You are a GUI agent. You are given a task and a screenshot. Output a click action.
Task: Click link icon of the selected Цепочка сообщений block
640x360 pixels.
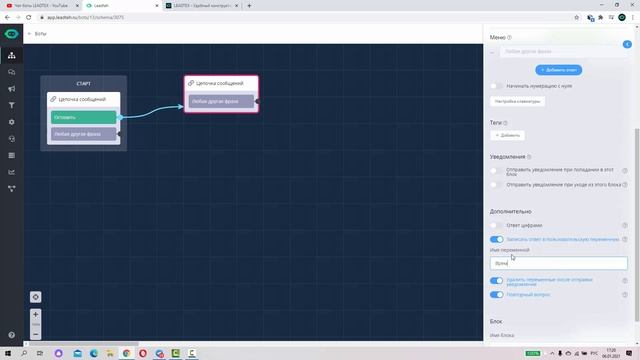191,83
